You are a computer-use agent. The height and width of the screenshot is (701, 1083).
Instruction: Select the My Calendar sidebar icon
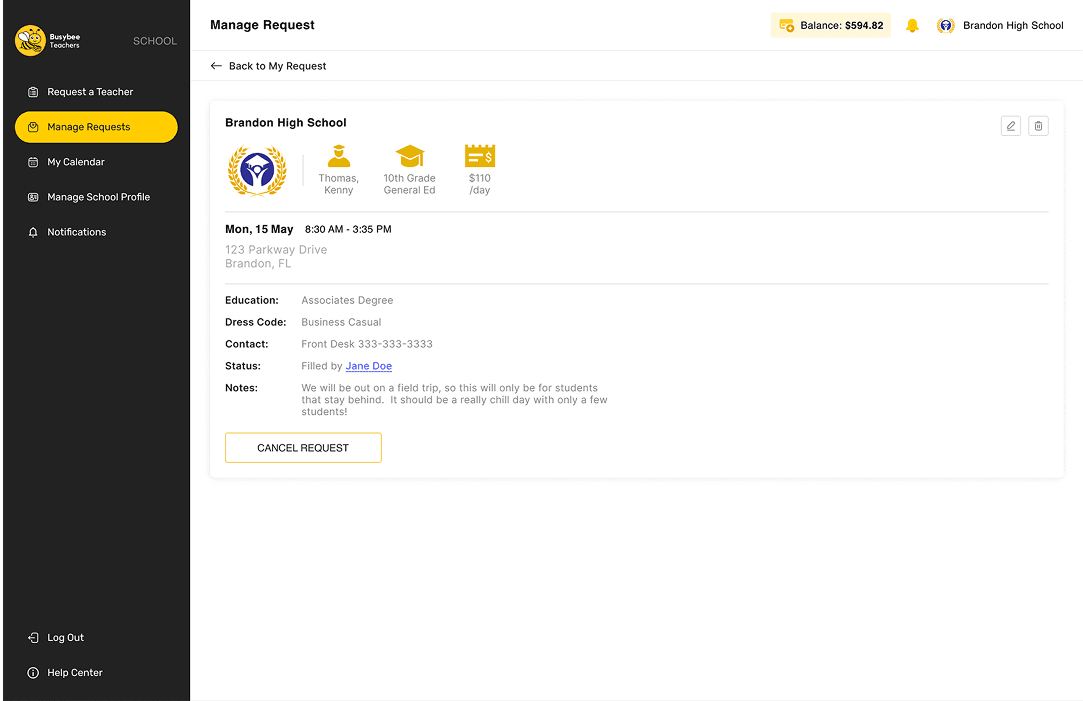[34, 161]
